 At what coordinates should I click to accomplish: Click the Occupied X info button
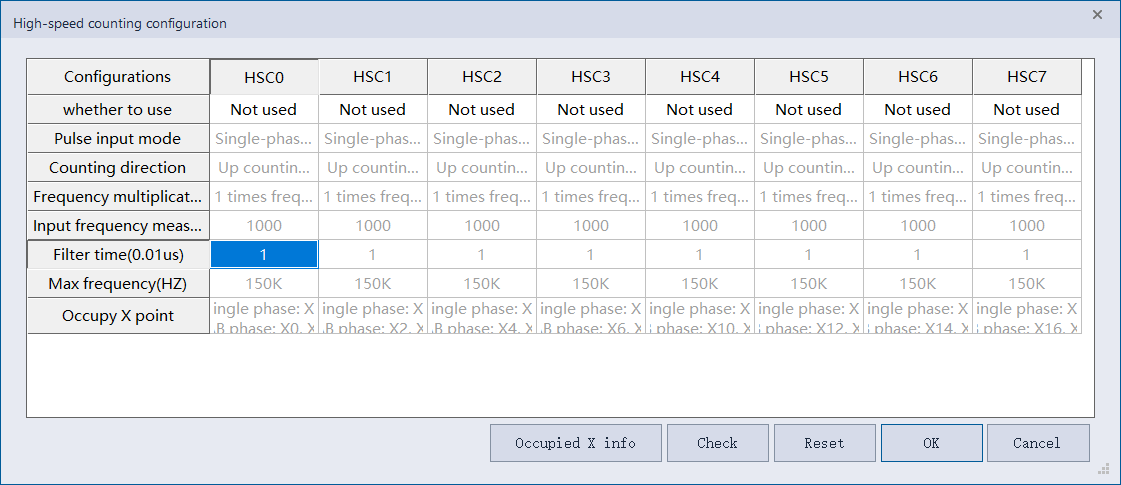click(x=575, y=443)
